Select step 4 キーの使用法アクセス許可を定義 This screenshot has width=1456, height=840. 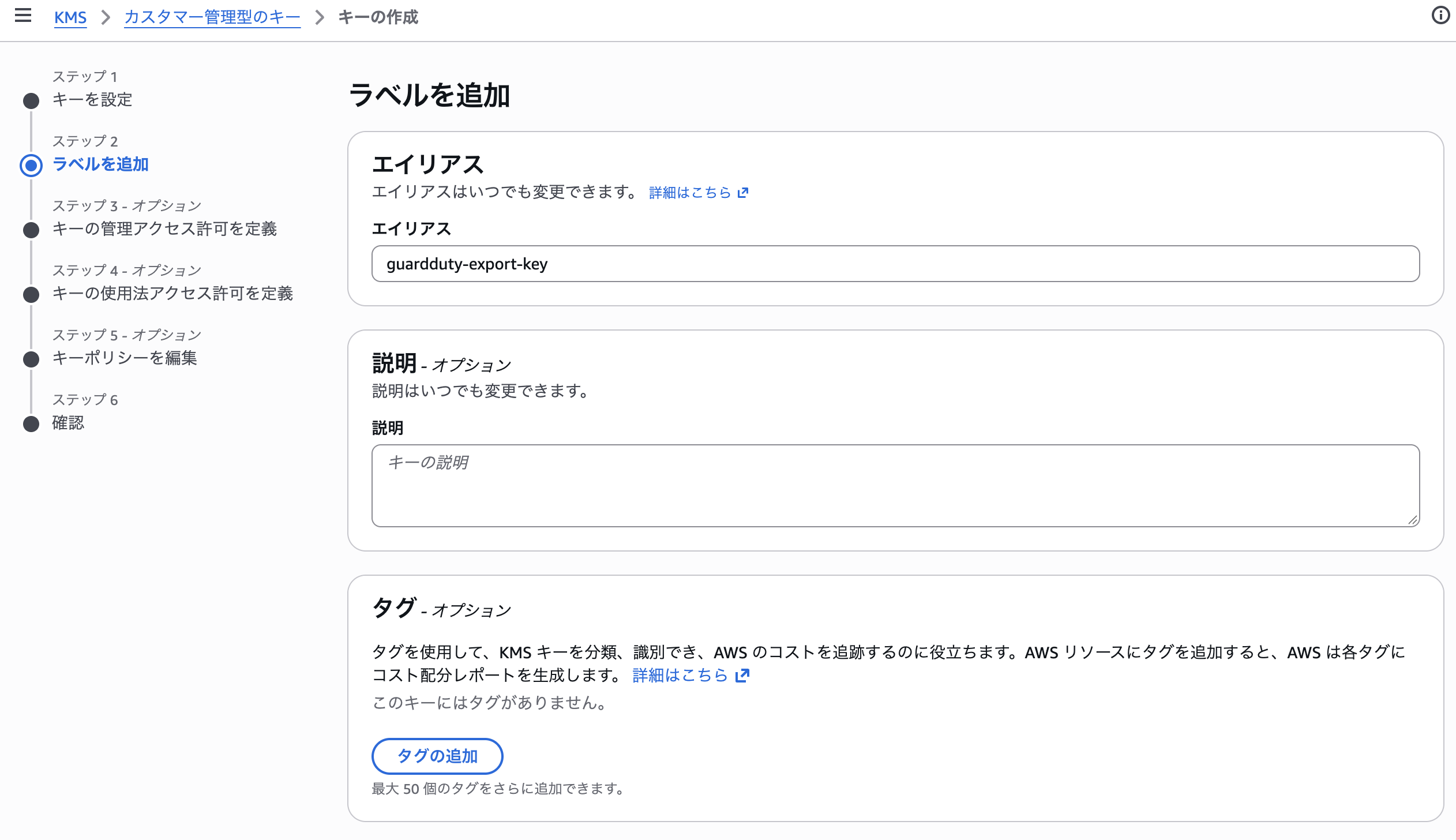(172, 294)
